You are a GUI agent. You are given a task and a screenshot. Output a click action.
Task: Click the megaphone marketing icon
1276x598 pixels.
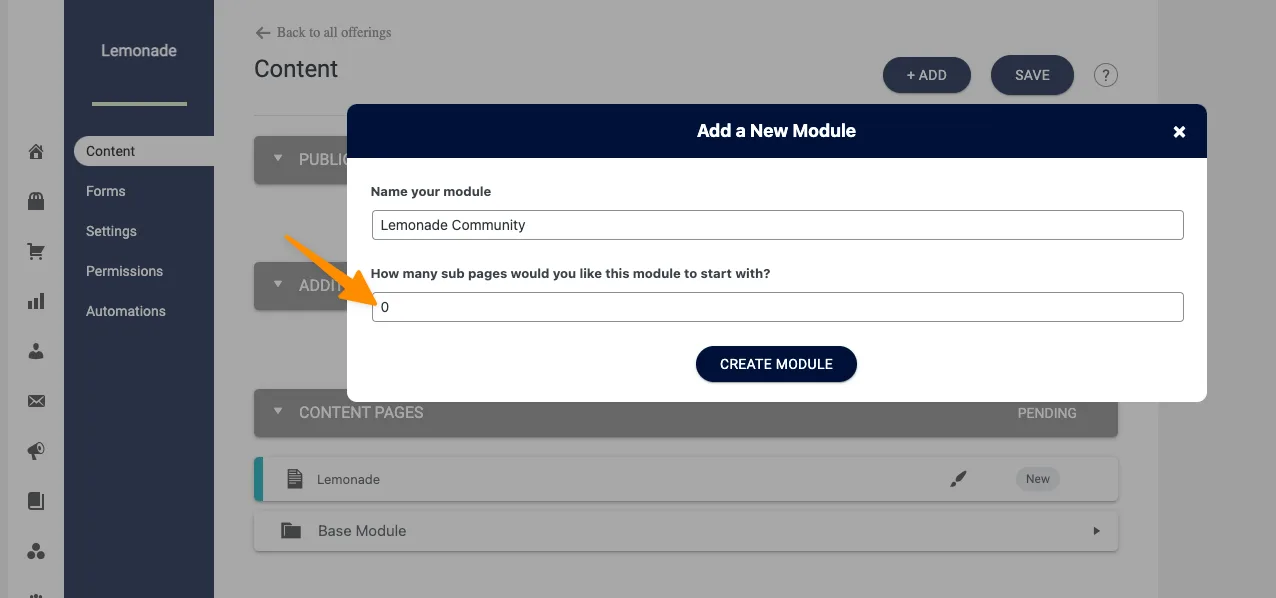coord(36,451)
